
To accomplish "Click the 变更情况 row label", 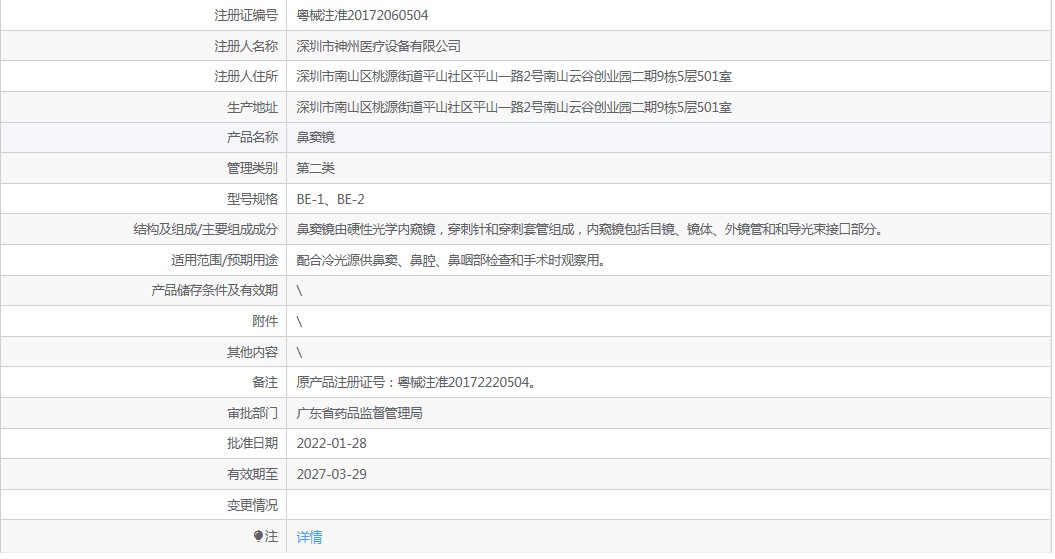I will 252,505.
